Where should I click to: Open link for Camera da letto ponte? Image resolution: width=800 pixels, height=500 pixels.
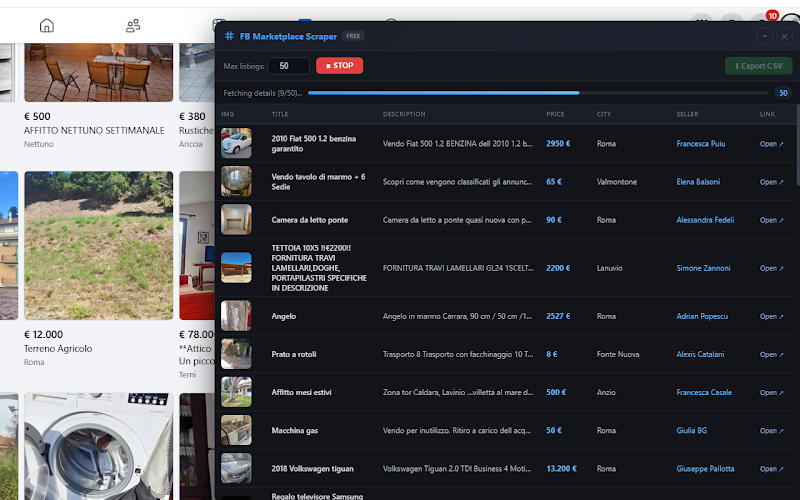pyautogui.click(x=771, y=220)
